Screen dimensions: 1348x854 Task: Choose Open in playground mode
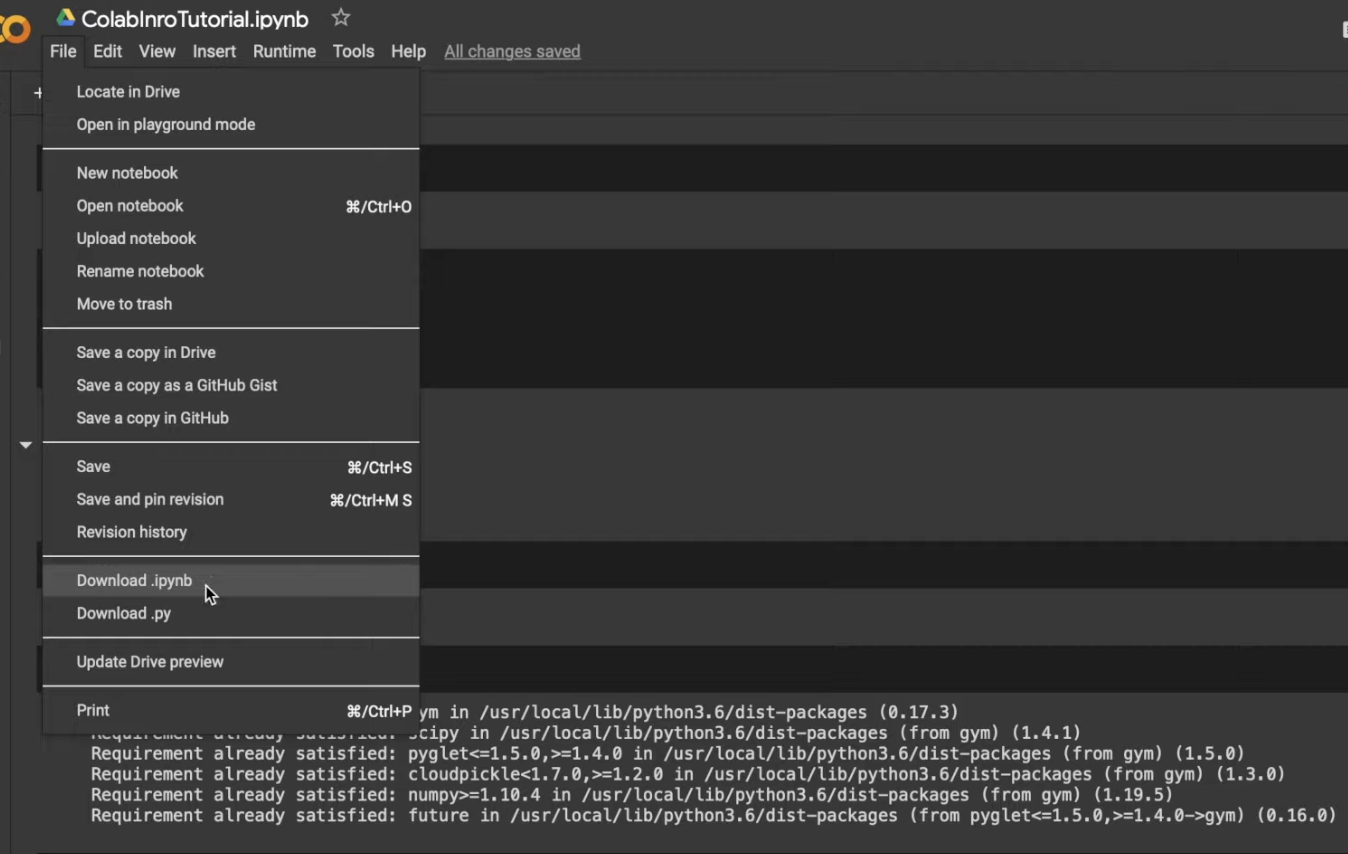pos(231,124)
